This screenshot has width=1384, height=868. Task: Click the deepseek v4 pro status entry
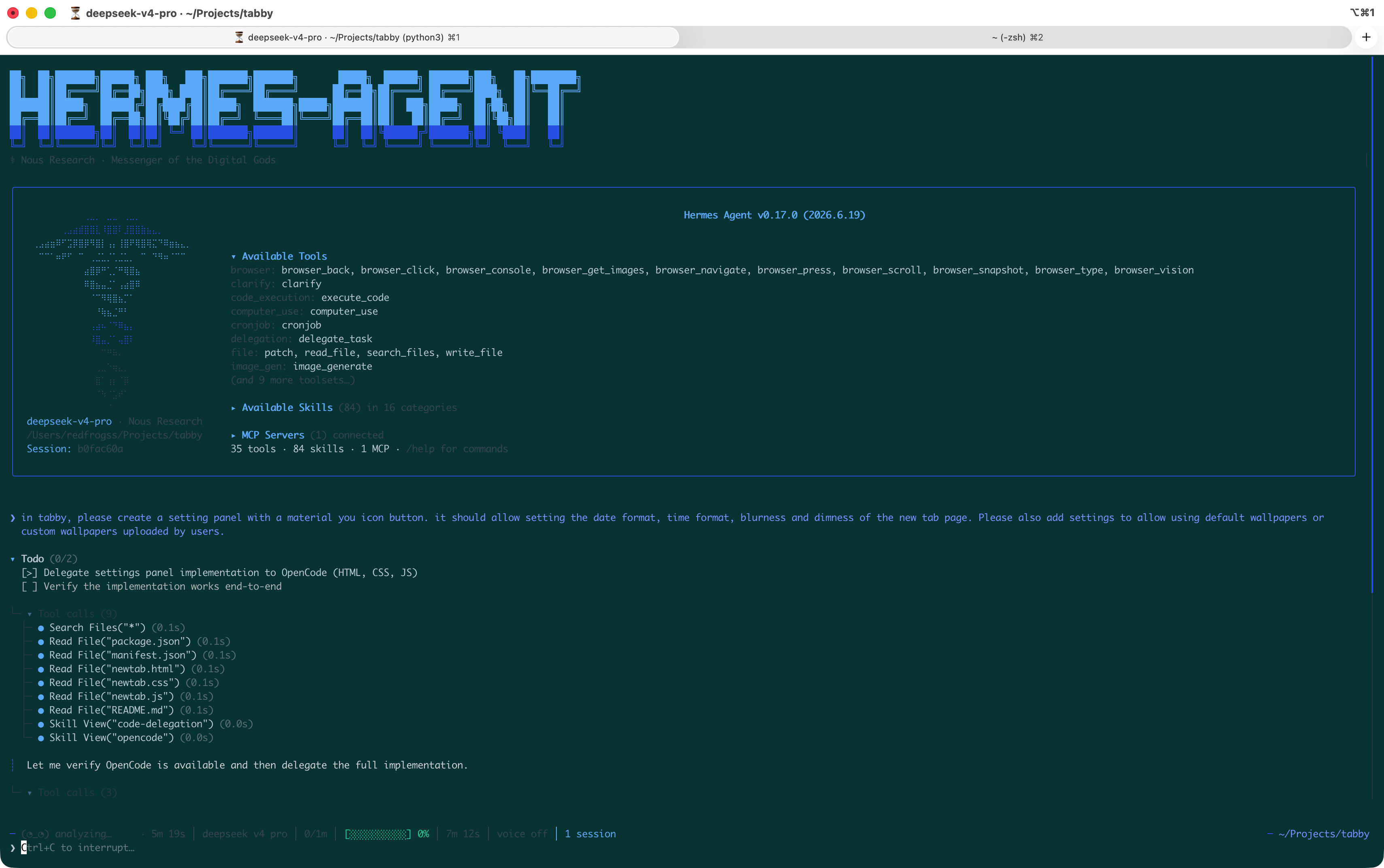point(245,834)
